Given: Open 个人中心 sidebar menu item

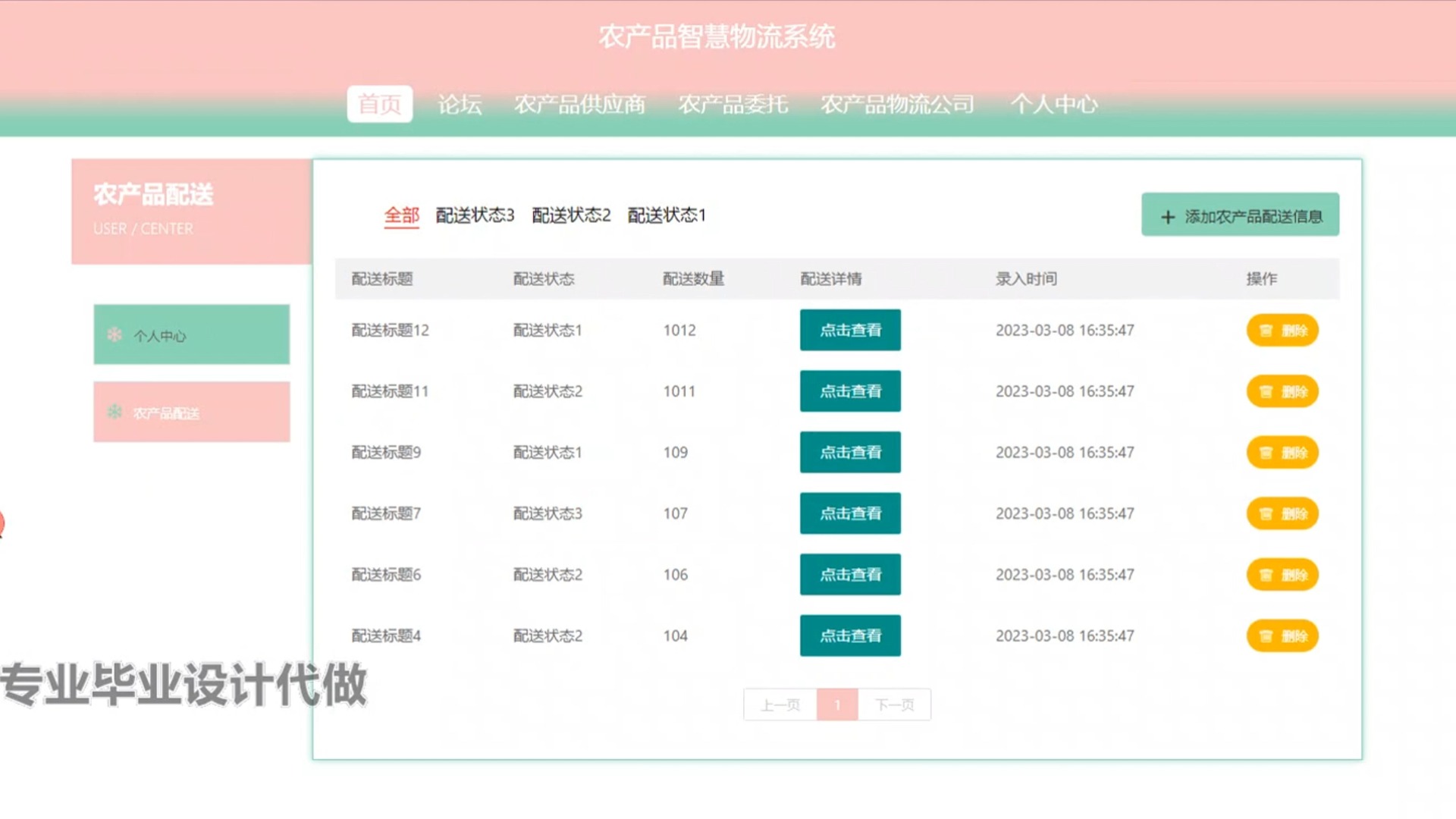Looking at the screenshot, I should coord(192,334).
